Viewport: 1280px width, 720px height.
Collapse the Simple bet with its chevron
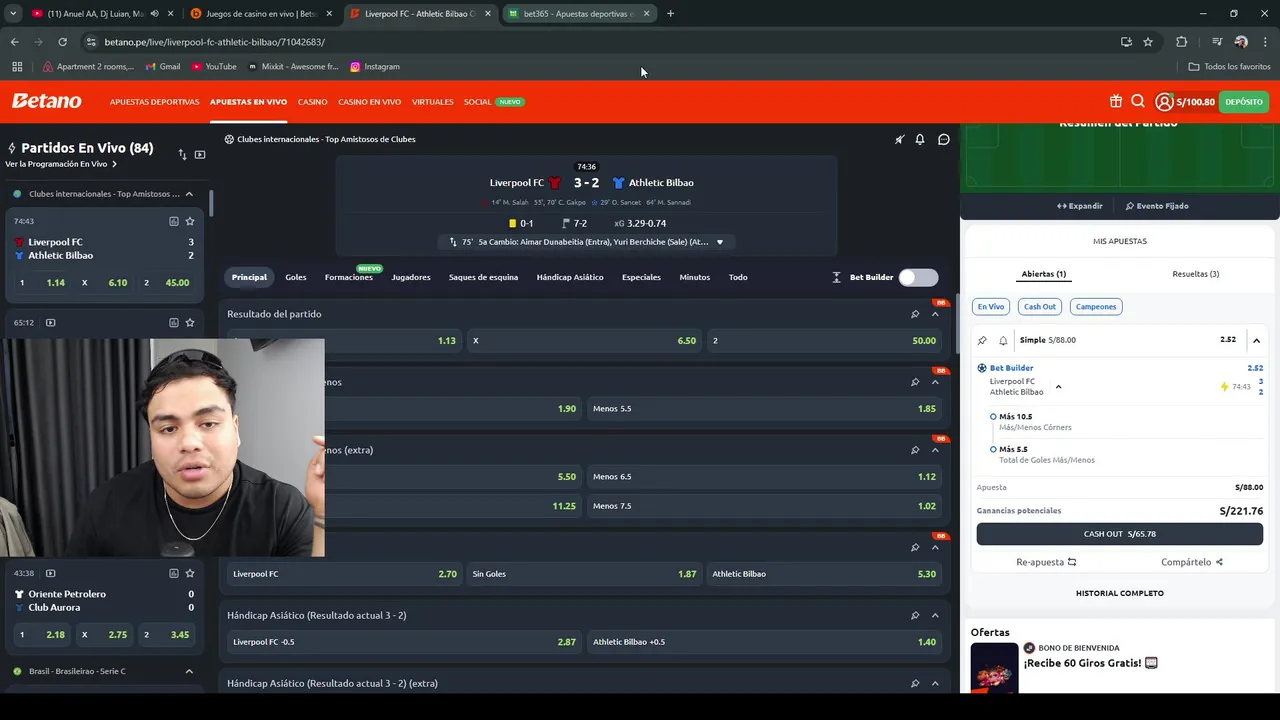tap(1256, 340)
